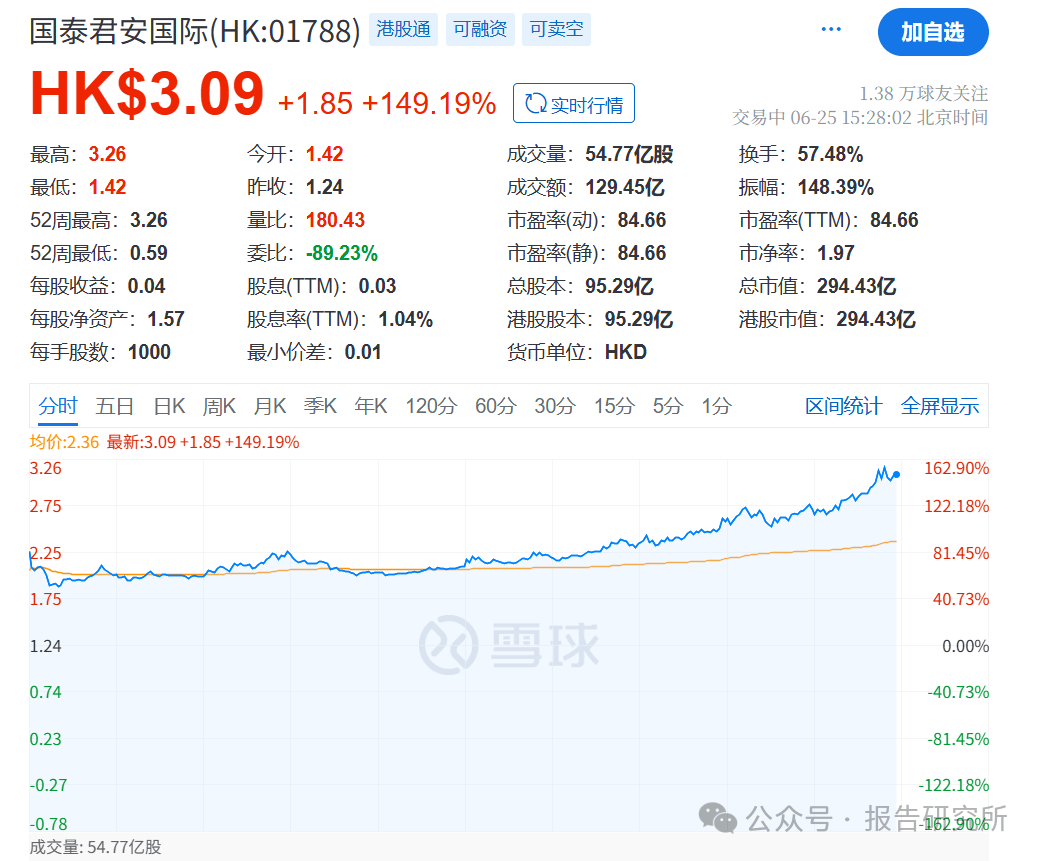
Task: Switch to the 周K chart tab
Action: click(x=219, y=406)
